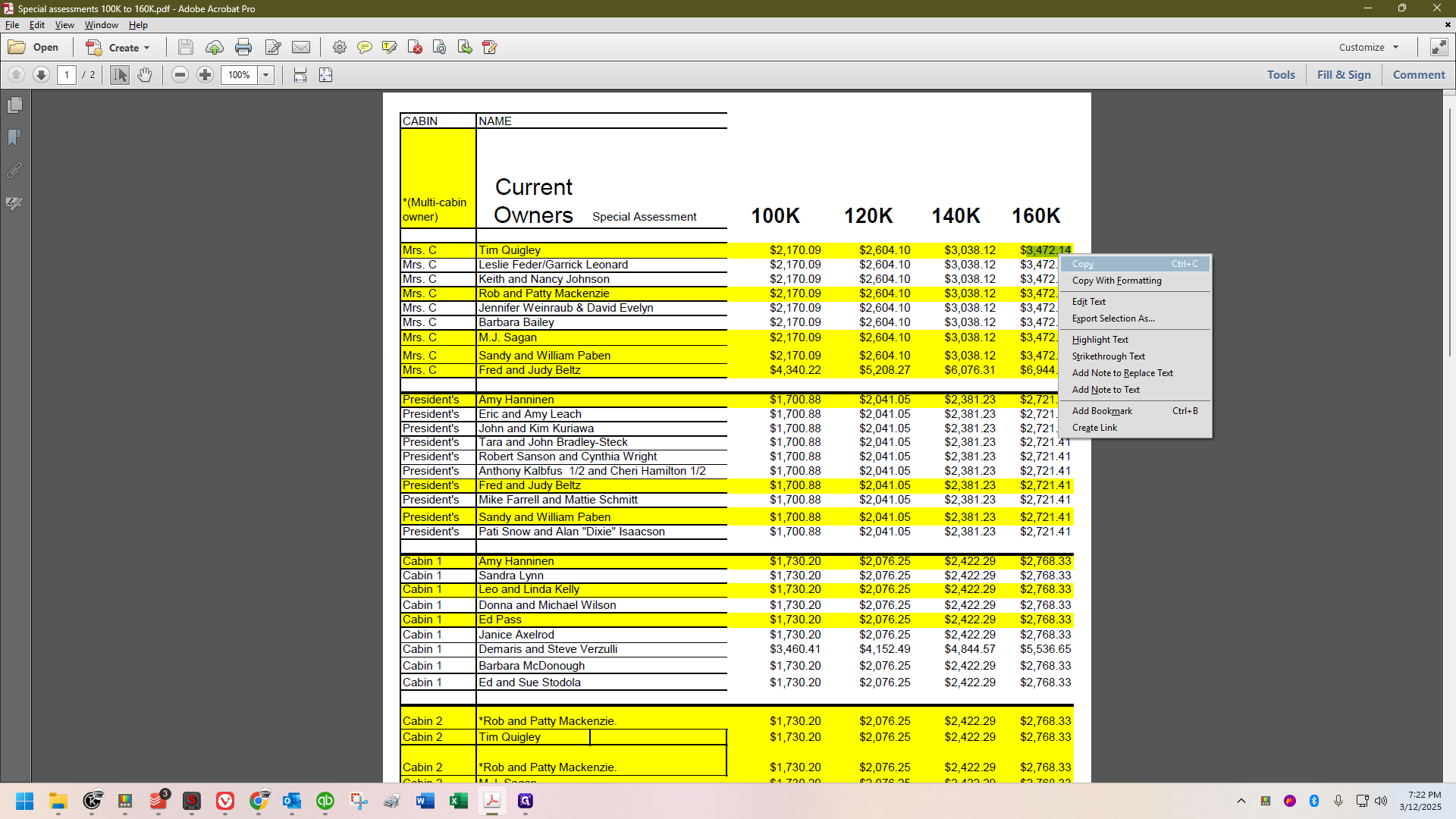Screen dimensions: 1456x819
Task: Choose Add Bookmark from context menu
Action: [1135, 411]
